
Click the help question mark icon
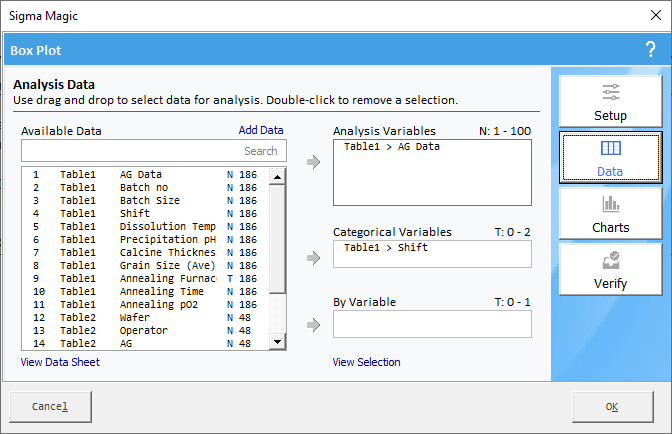click(x=650, y=49)
